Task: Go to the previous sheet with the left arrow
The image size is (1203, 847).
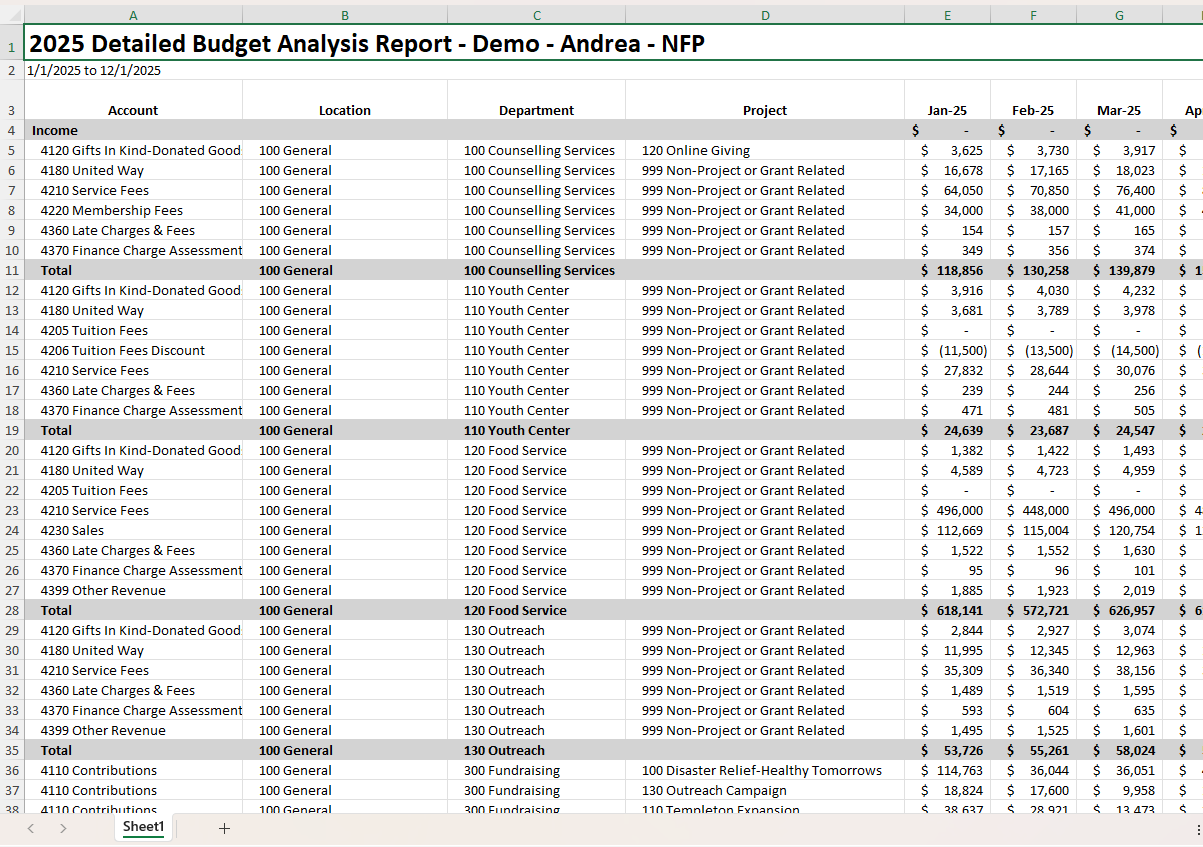Action: pos(31,828)
